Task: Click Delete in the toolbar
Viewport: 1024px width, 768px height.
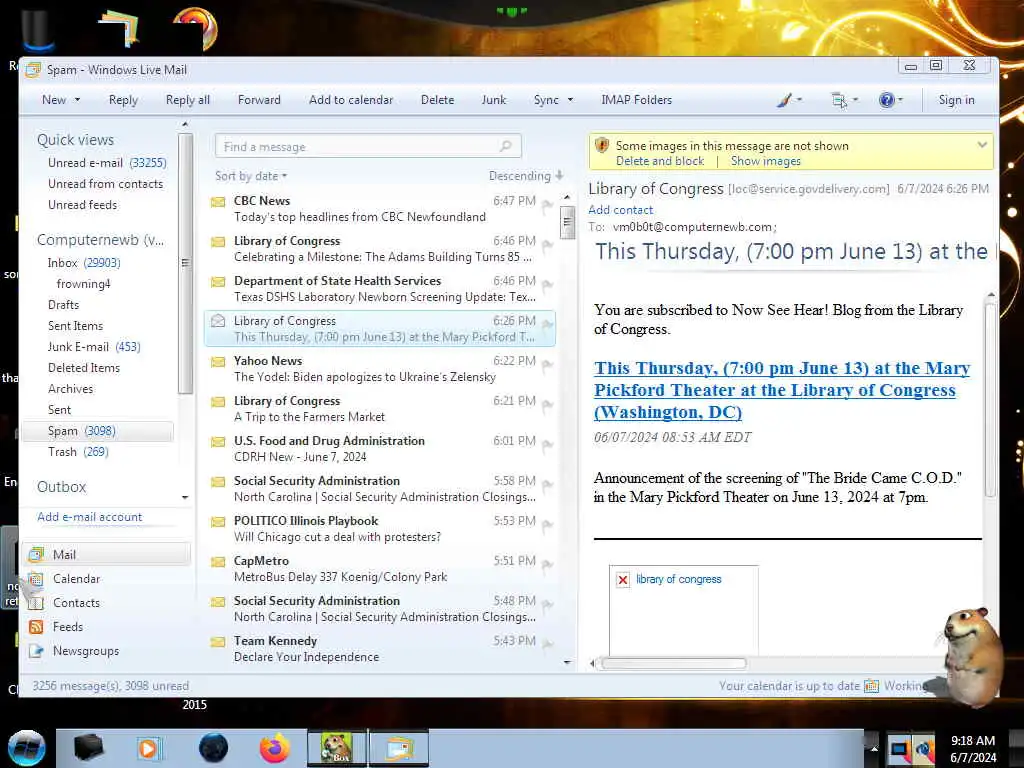Action: click(x=438, y=100)
